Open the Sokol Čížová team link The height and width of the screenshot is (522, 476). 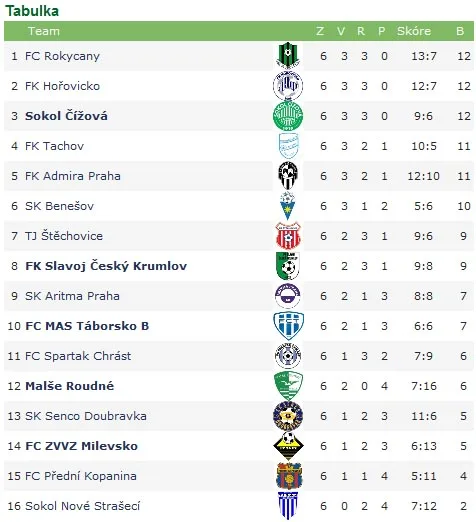tap(66, 116)
